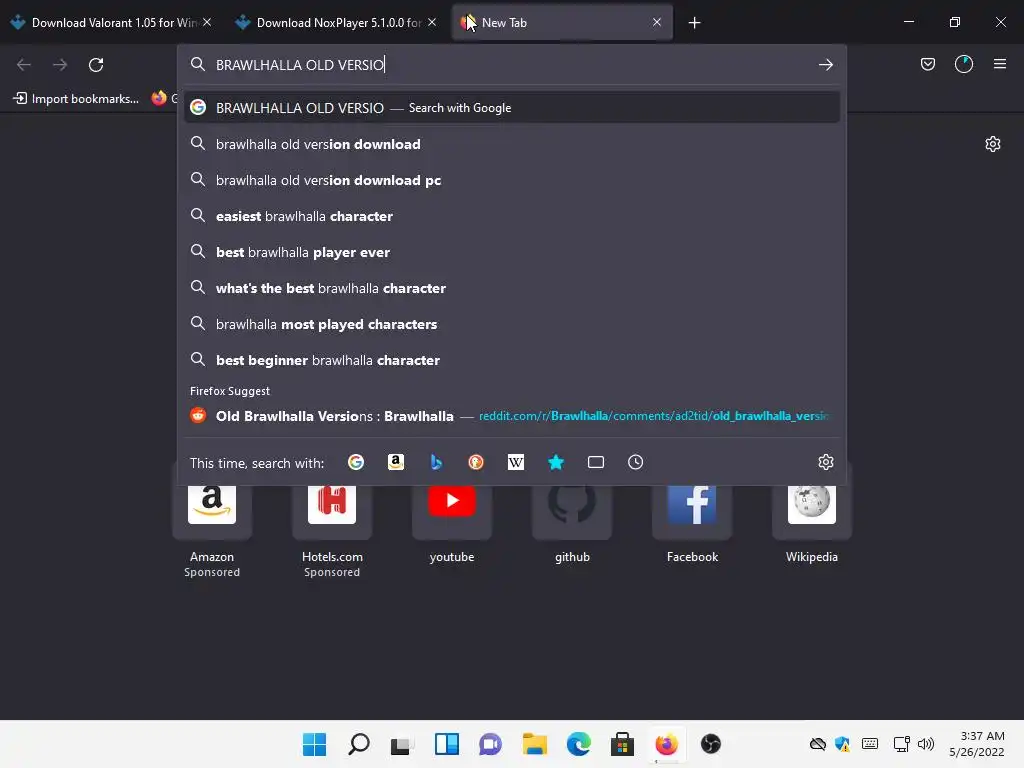The width and height of the screenshot is (1024, 768).
Task: Click the OneDrive cloud tray icon
Action: (818, 744)
